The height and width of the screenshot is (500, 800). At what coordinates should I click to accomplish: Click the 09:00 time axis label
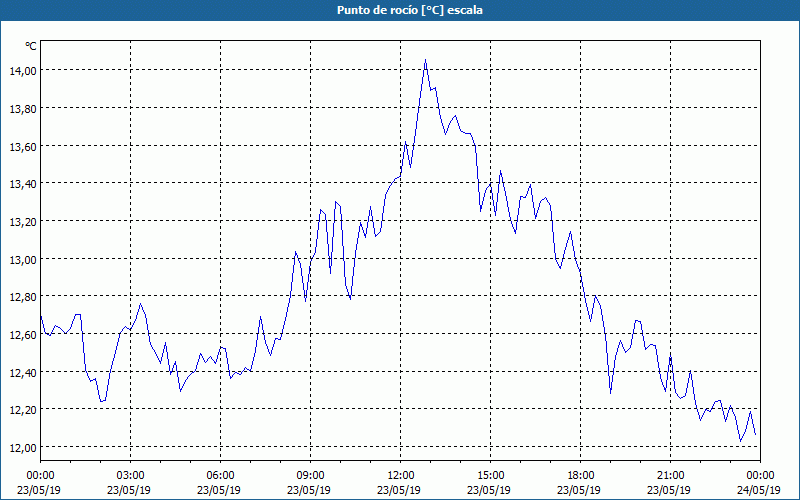310,476
